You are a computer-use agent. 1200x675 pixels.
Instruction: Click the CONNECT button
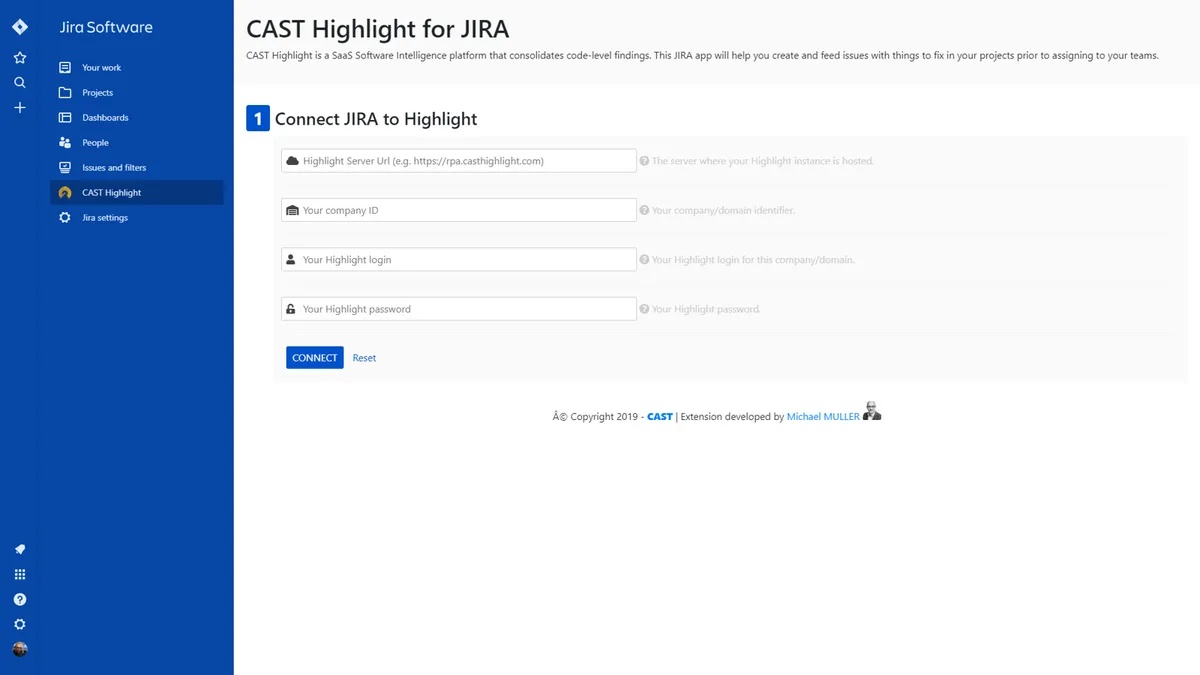click(315, 357)
